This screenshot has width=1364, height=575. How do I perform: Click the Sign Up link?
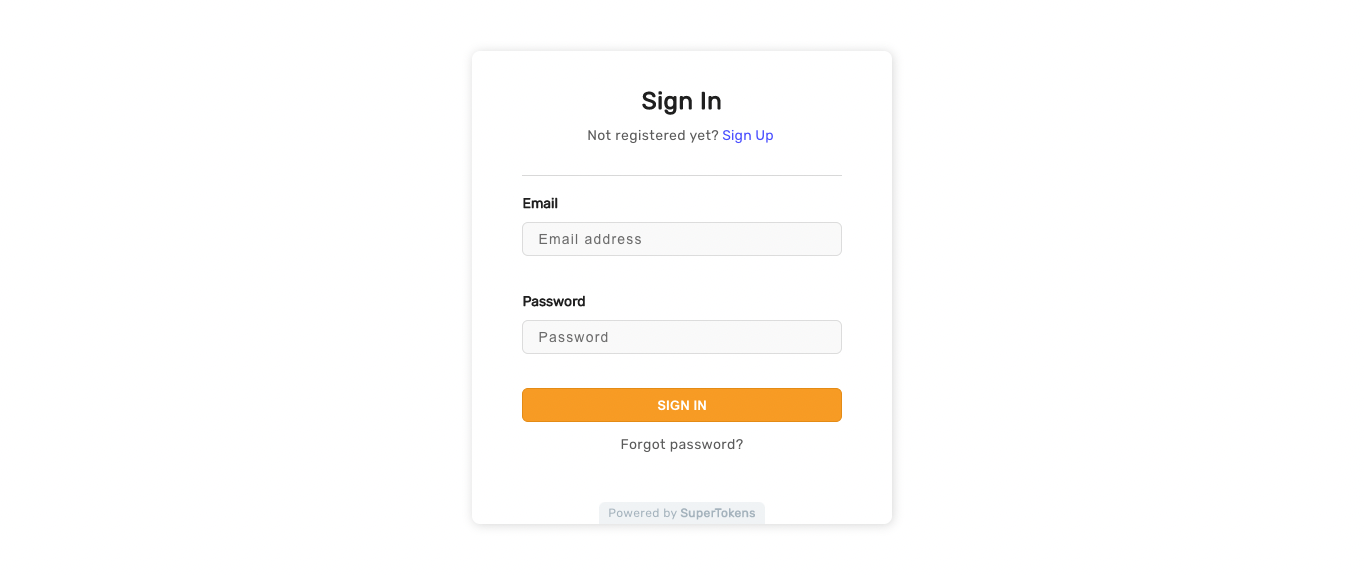click(747, 135)
